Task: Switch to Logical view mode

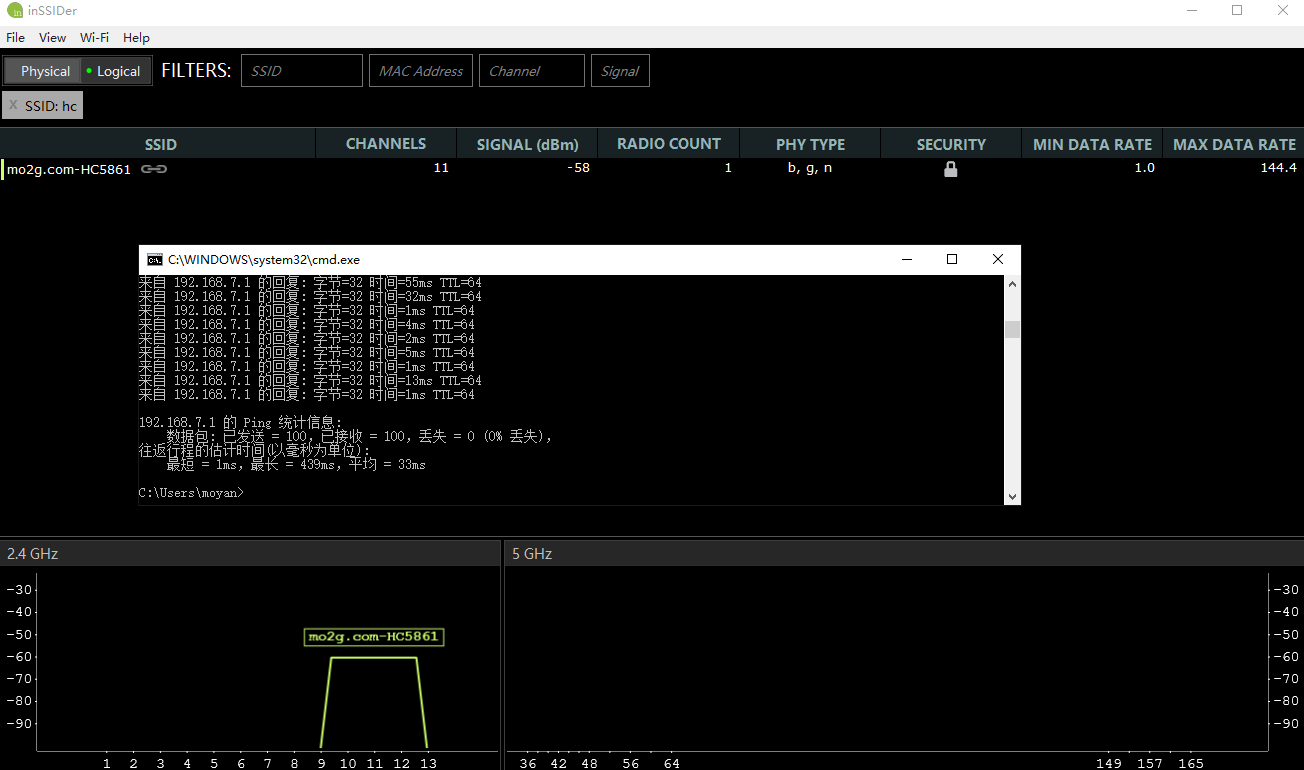Action: click(x=114, y=71)
